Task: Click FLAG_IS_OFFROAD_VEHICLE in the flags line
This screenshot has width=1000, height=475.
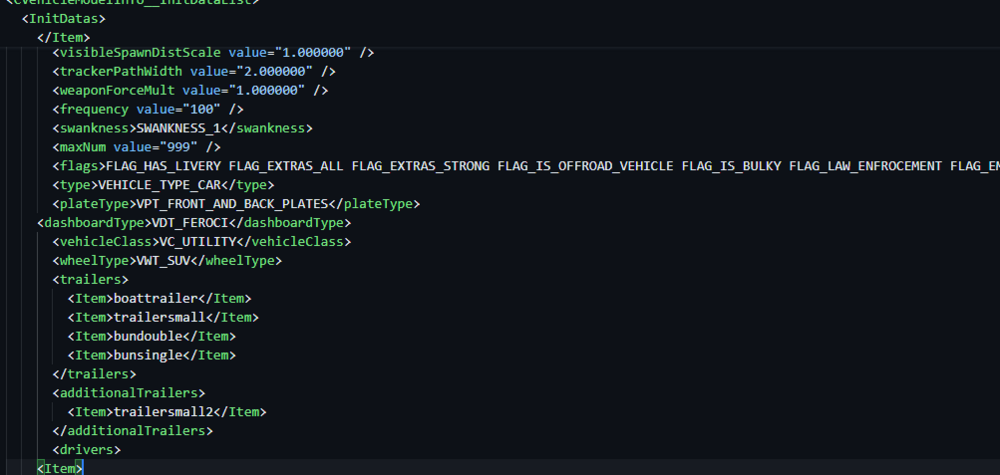Action: [x=585, y=166]
